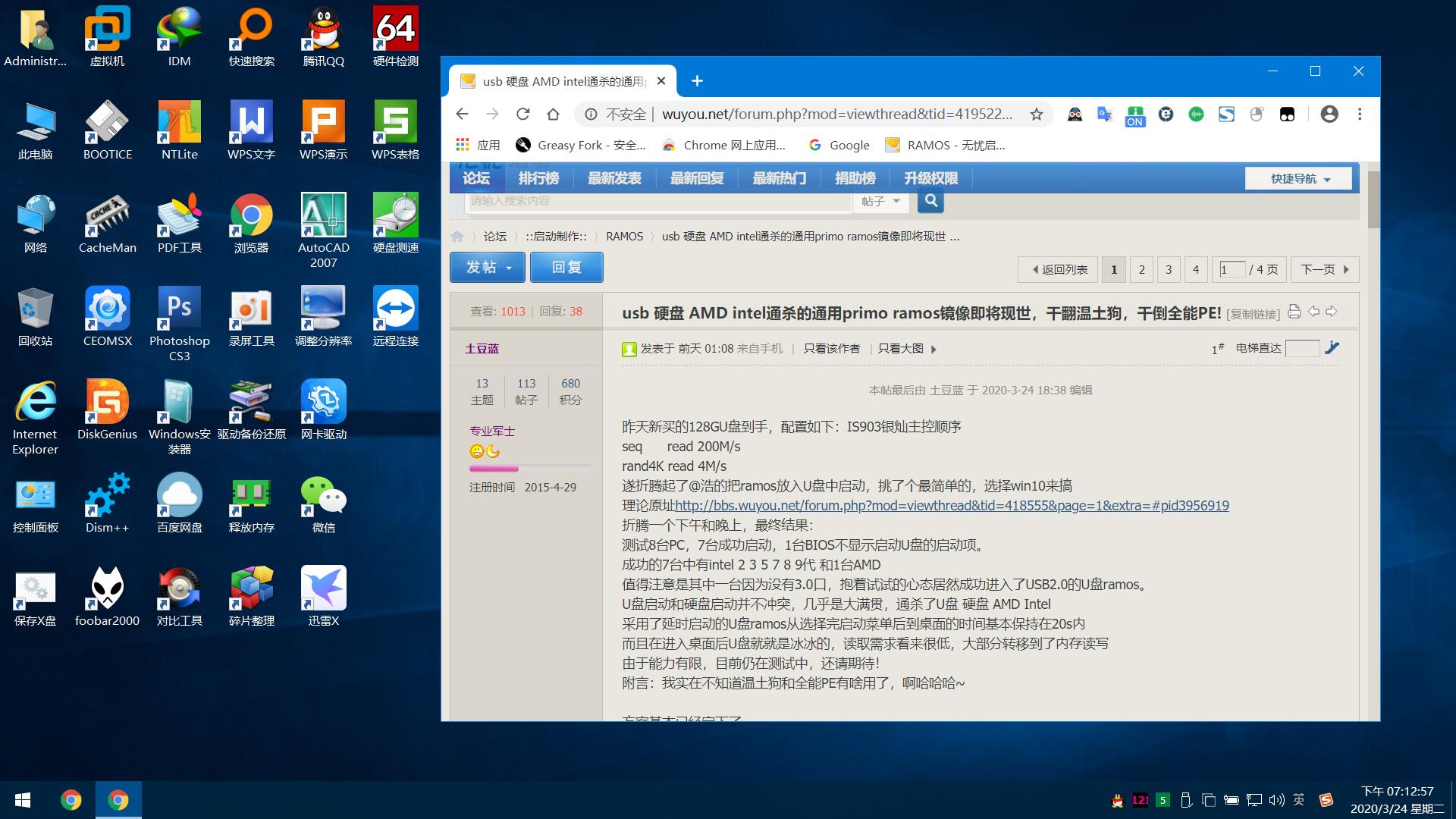Click 返回列表 button
Image resolution: width=1456 pixels, height=819 pixels.
tap(1058, 269)
